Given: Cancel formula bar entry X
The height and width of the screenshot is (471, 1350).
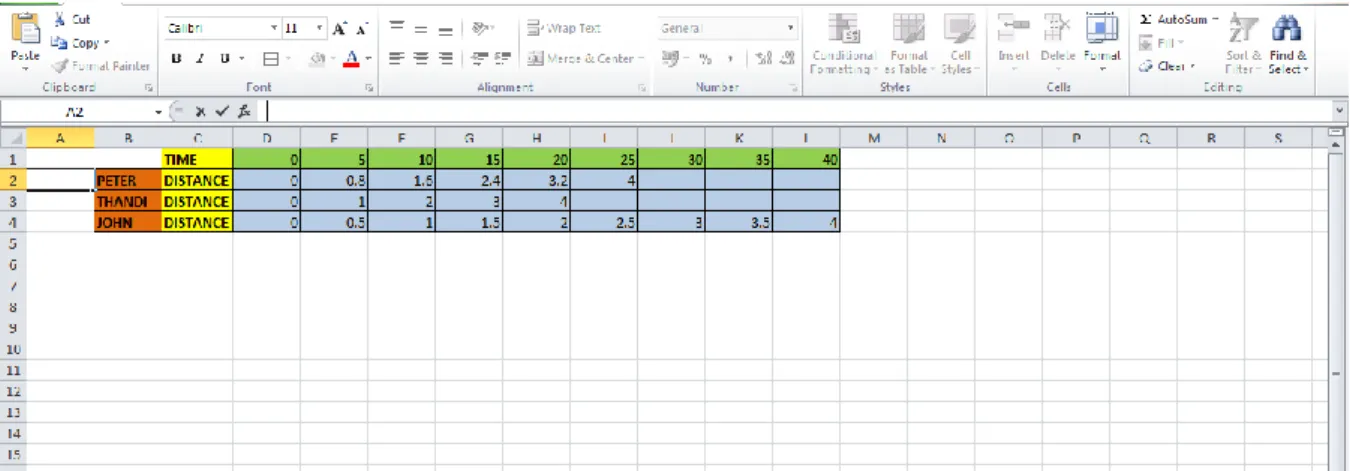Looking at the screenshot, I should 201,112.
